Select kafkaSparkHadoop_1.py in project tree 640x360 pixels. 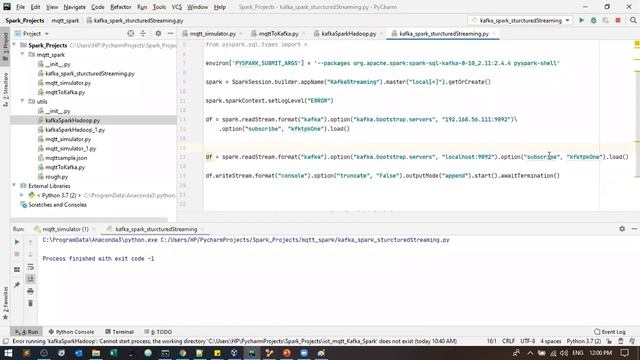(75, 130)
